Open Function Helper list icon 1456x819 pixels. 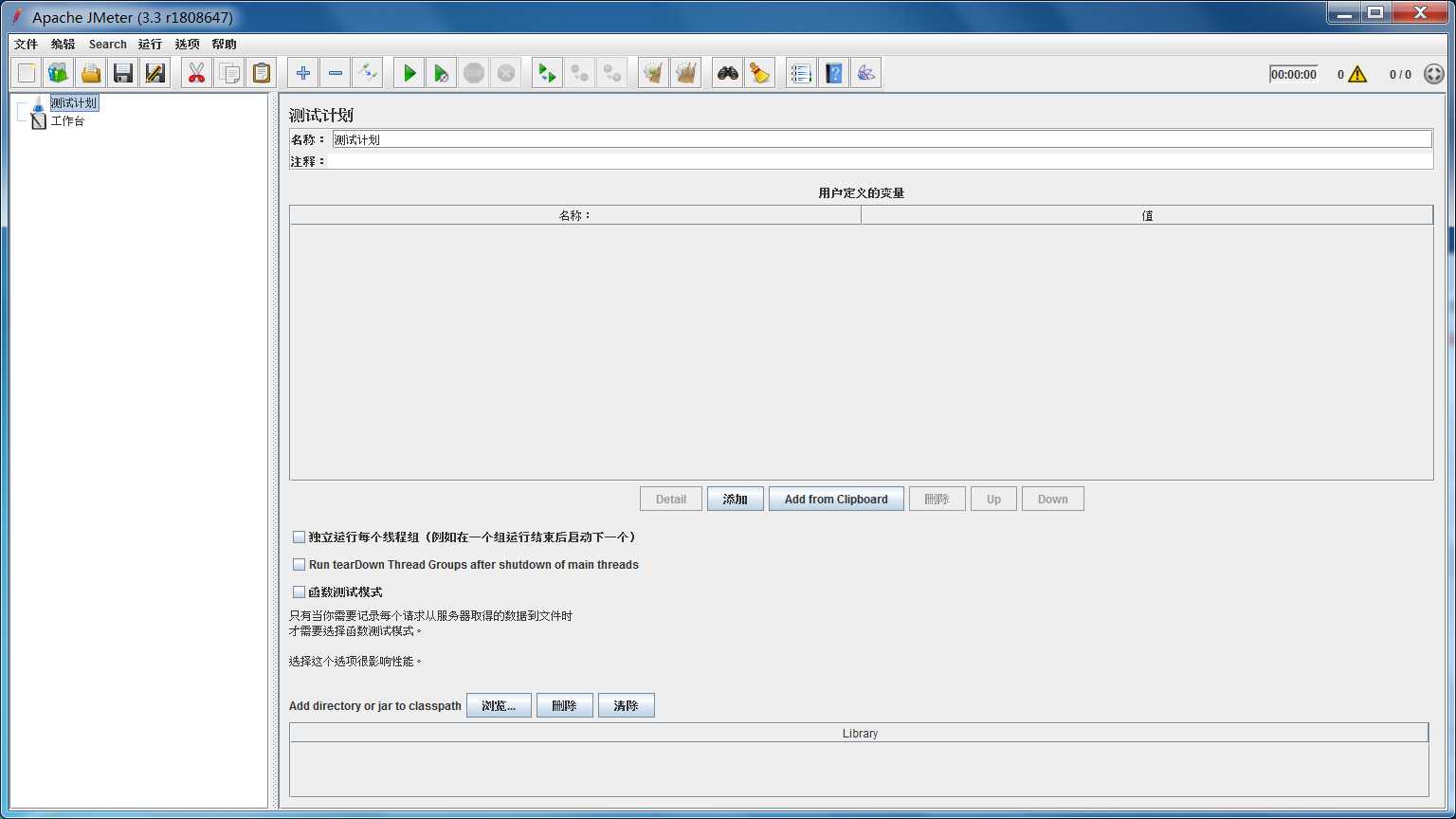801,73
